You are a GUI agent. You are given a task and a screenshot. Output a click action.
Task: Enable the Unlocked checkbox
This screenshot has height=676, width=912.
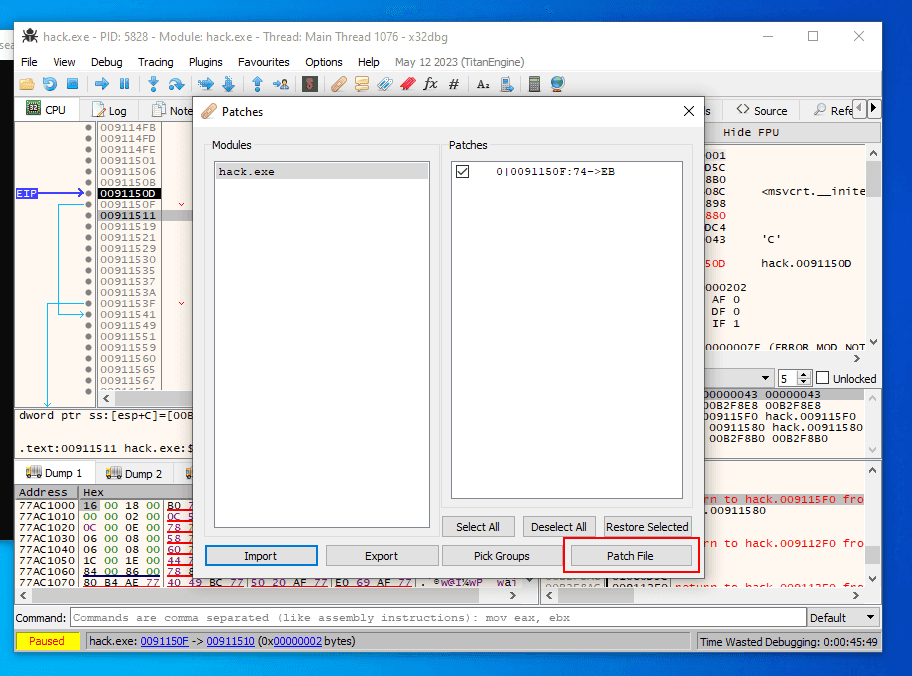(823, 377)
